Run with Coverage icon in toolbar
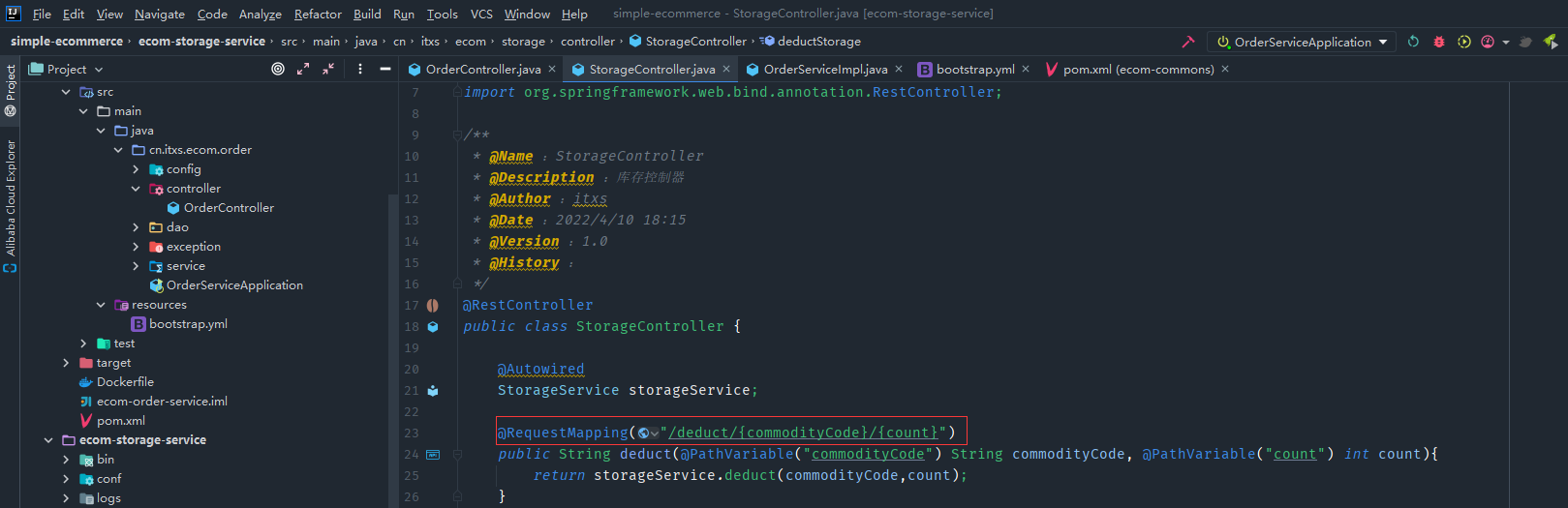1568x508 pixels. [1464, 42]
